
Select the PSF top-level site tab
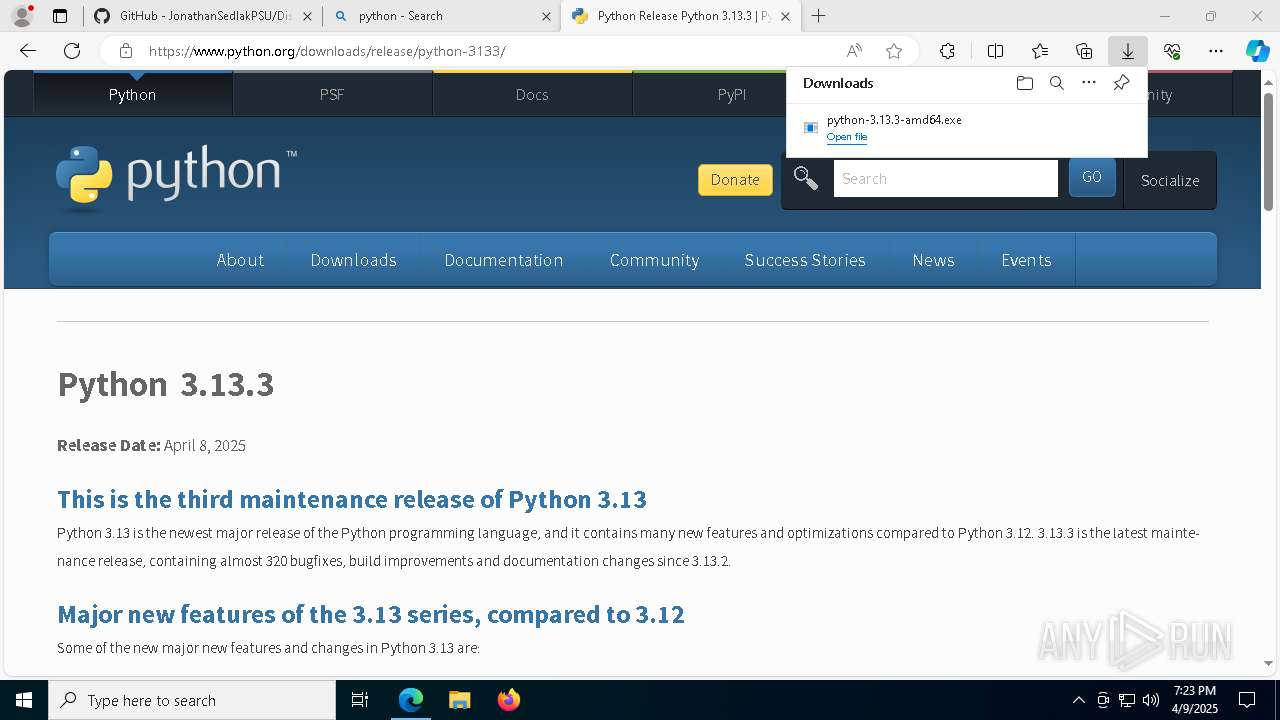coord(332,94)
